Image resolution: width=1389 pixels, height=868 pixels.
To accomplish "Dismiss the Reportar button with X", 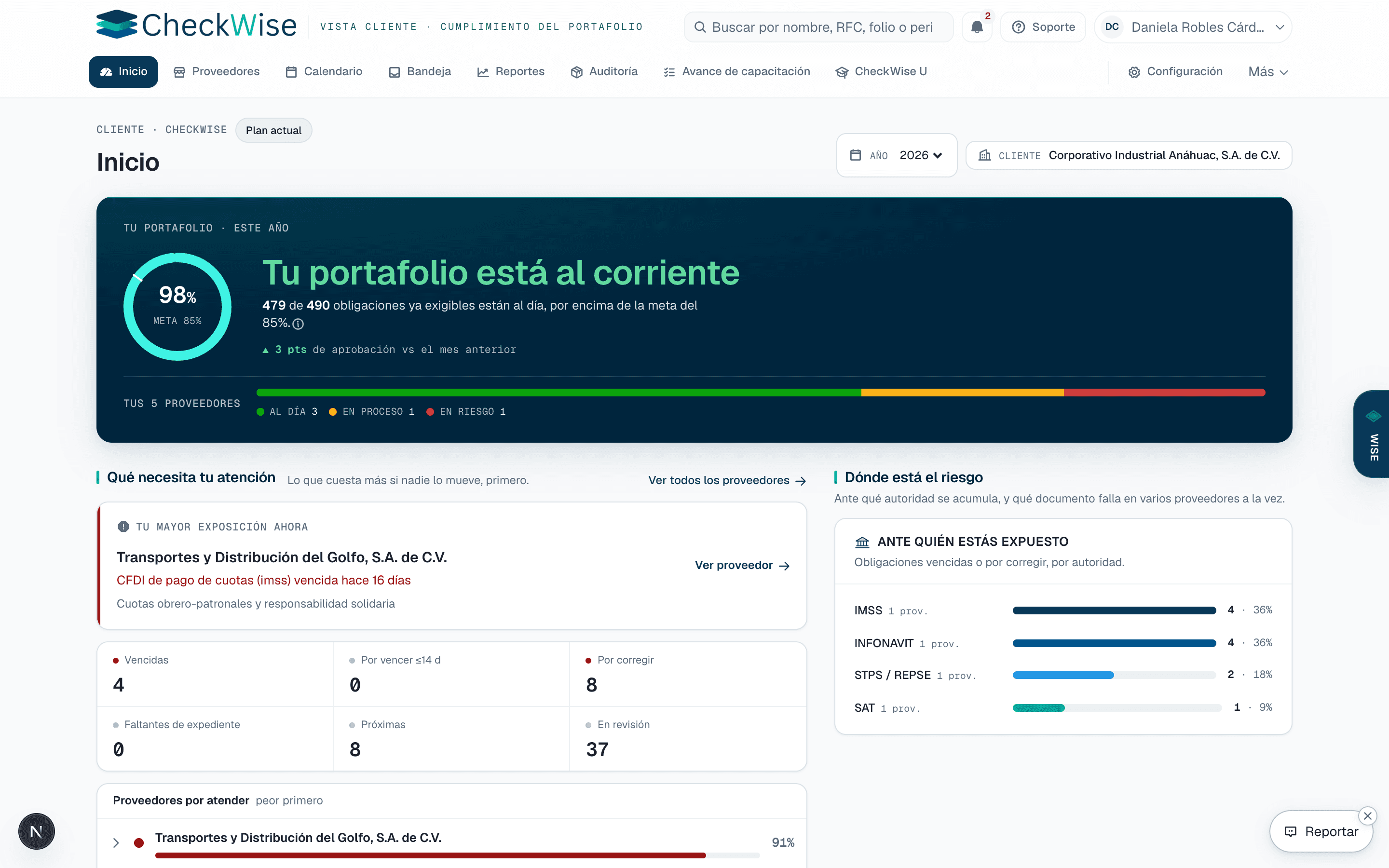I will (1368, 816).
